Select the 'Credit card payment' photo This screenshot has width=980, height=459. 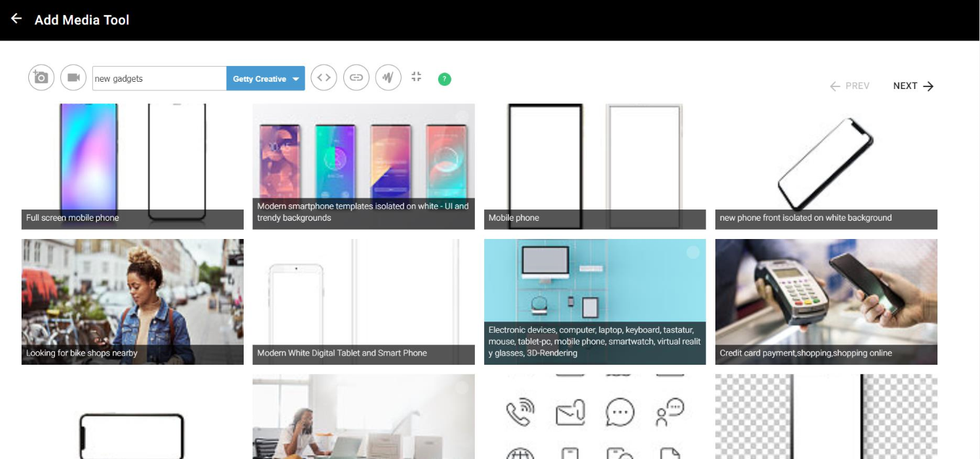[826, 300]
